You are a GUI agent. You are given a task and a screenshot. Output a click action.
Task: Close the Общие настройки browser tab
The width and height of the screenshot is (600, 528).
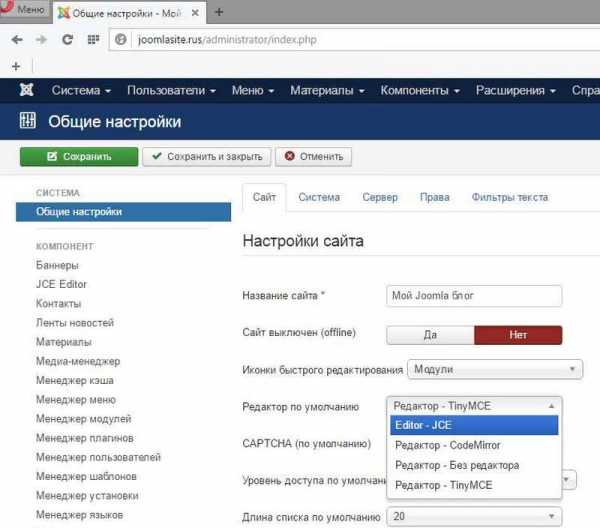(195, 13)
